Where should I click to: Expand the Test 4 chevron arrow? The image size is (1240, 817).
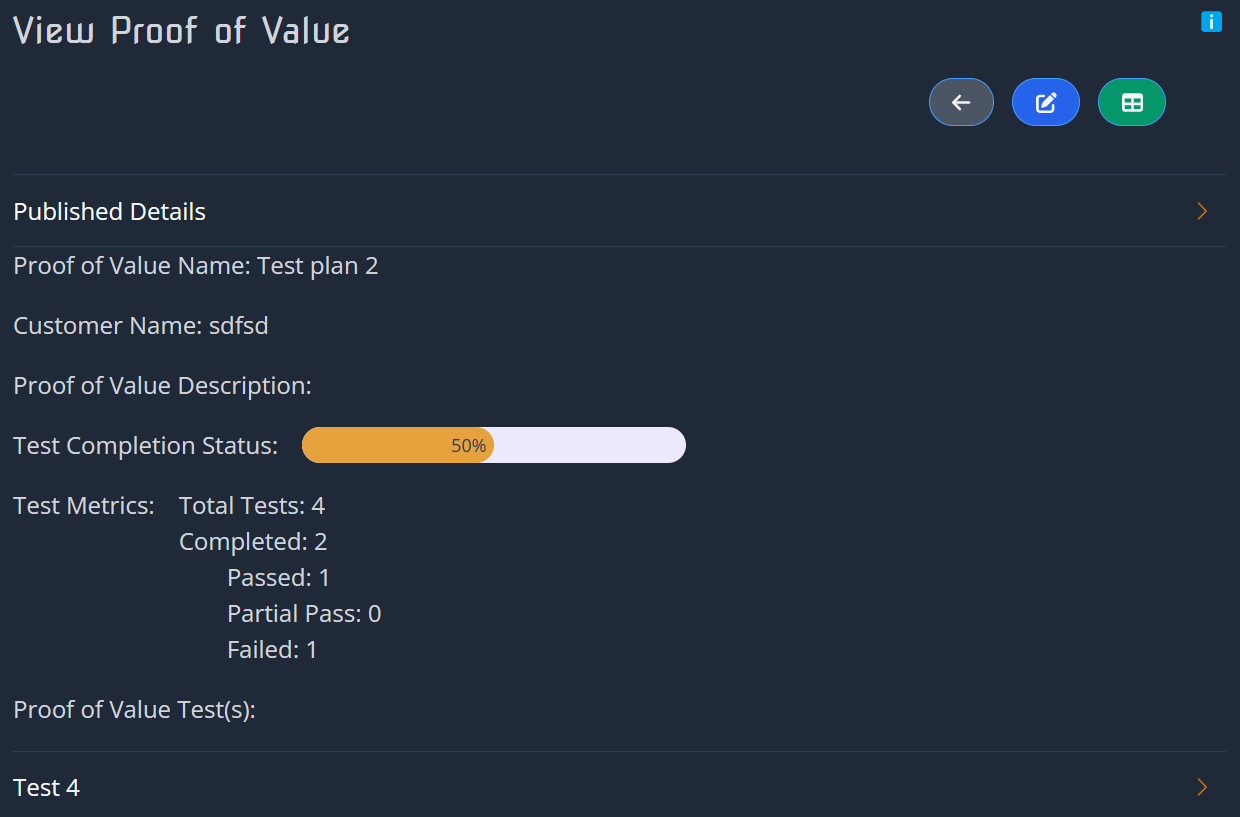pyautogui.click(x=1202, y=787)
